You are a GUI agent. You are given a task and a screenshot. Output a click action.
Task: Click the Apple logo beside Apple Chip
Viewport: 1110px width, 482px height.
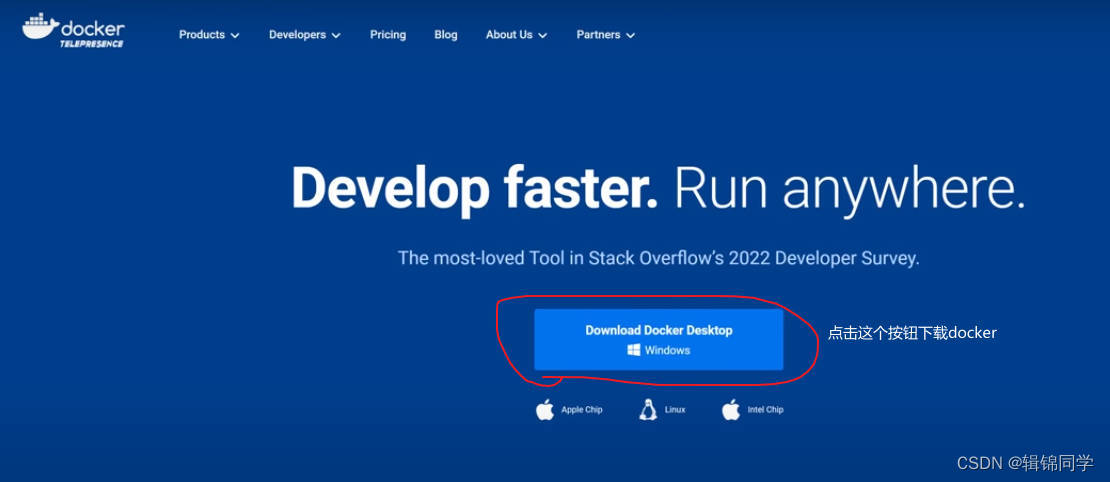545,410
